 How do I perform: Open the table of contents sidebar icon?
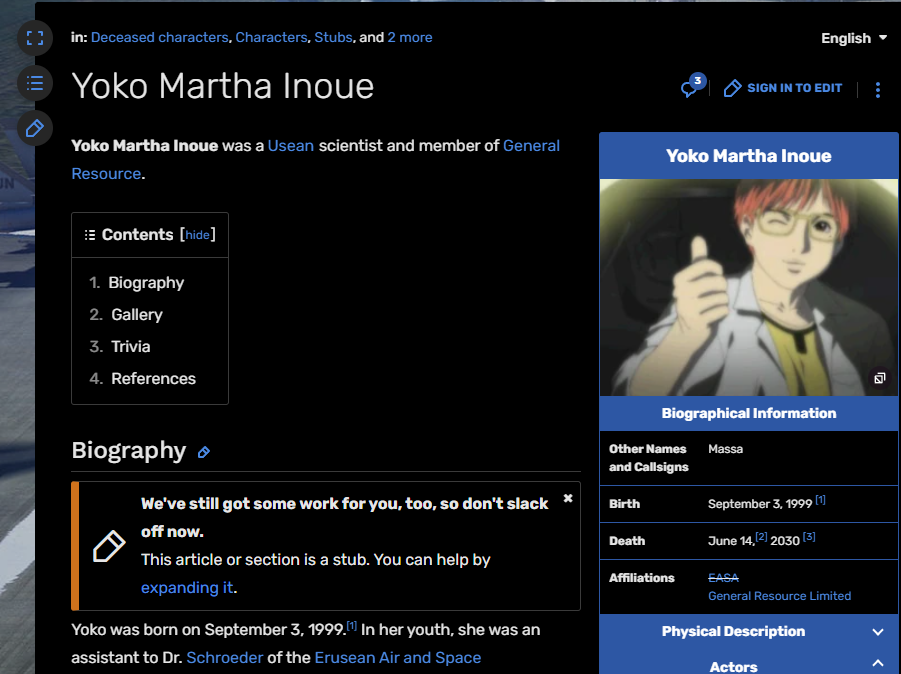point(35,83)
